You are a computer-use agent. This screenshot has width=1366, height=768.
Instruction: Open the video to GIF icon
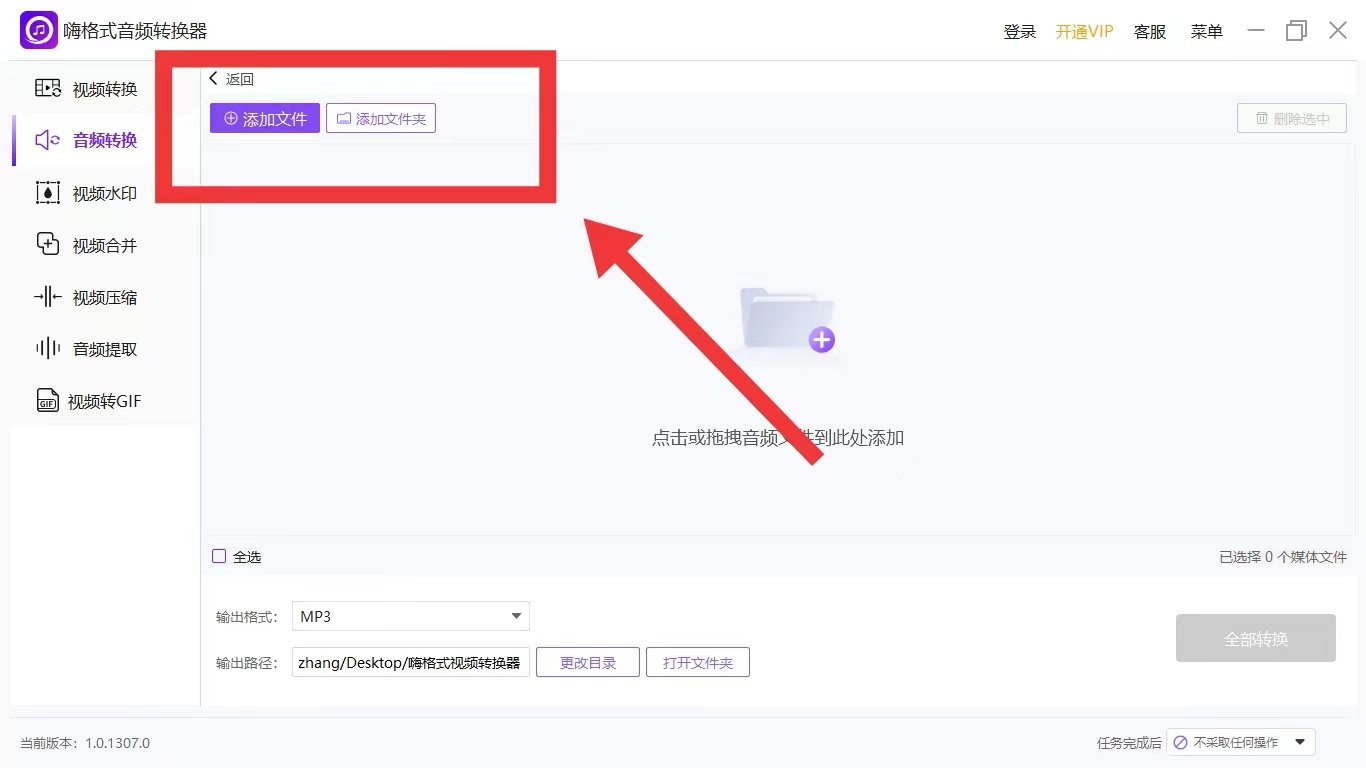pyautogui.click(x=47, y=401)
